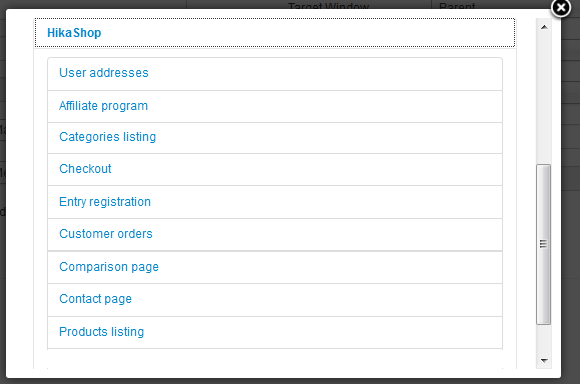Select the User addresses menu type
This screenshot has height=384, width=580.
(x=104, y=73)
